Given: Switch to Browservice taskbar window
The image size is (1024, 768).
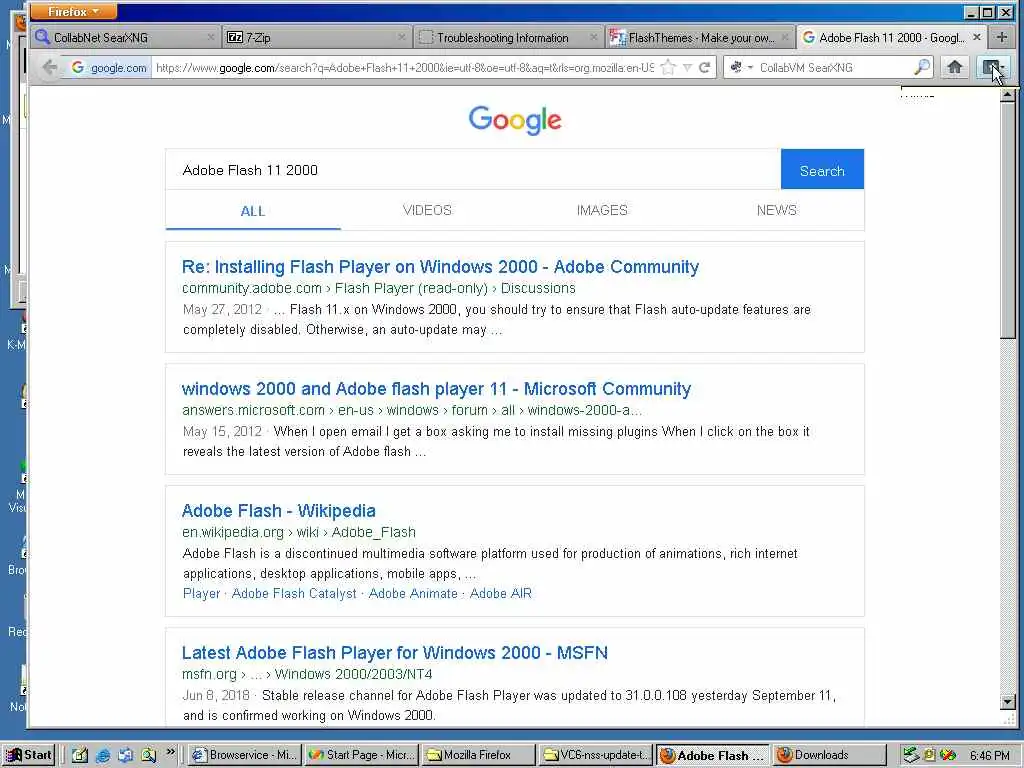Looking at the screenshot, I should 244,755.
